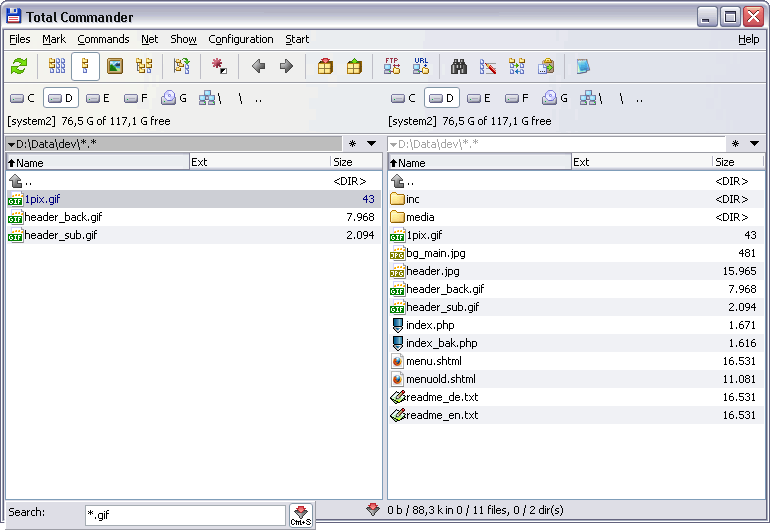This screenshot has width=770, height=530.
Task: Select header_sub.gif in left panel
Action: [193, 235]
